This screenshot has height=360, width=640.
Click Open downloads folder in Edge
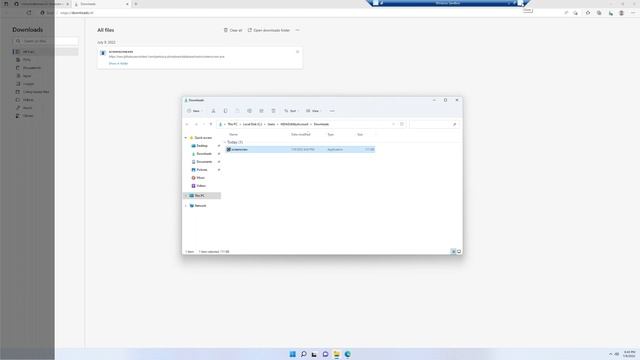269,30
